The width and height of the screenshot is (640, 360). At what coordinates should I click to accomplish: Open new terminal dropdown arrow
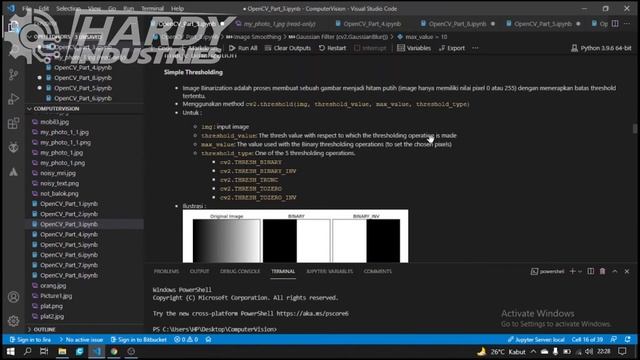(580, 271)
